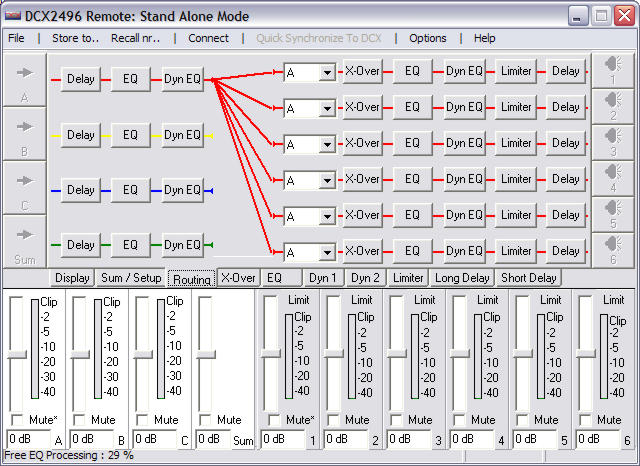This screenshot has height=466, width=640.
Task: Switch to the Short Delay tab
Action: 529,278
